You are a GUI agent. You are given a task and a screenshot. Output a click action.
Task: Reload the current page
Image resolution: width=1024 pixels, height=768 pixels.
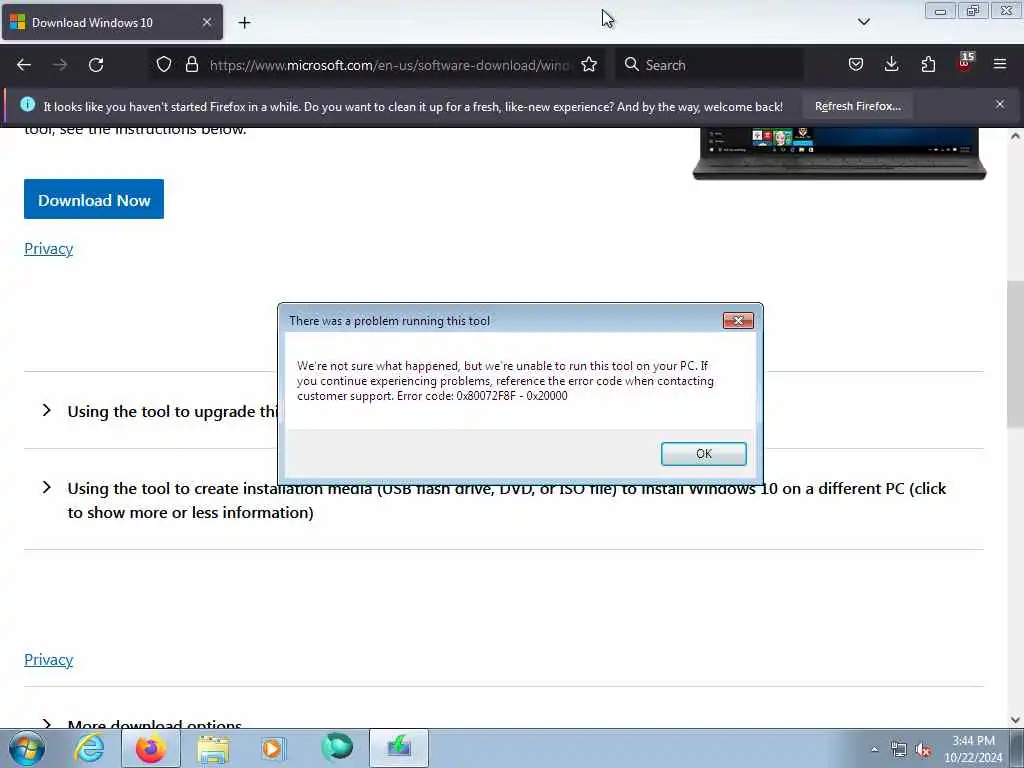[96, 65]
